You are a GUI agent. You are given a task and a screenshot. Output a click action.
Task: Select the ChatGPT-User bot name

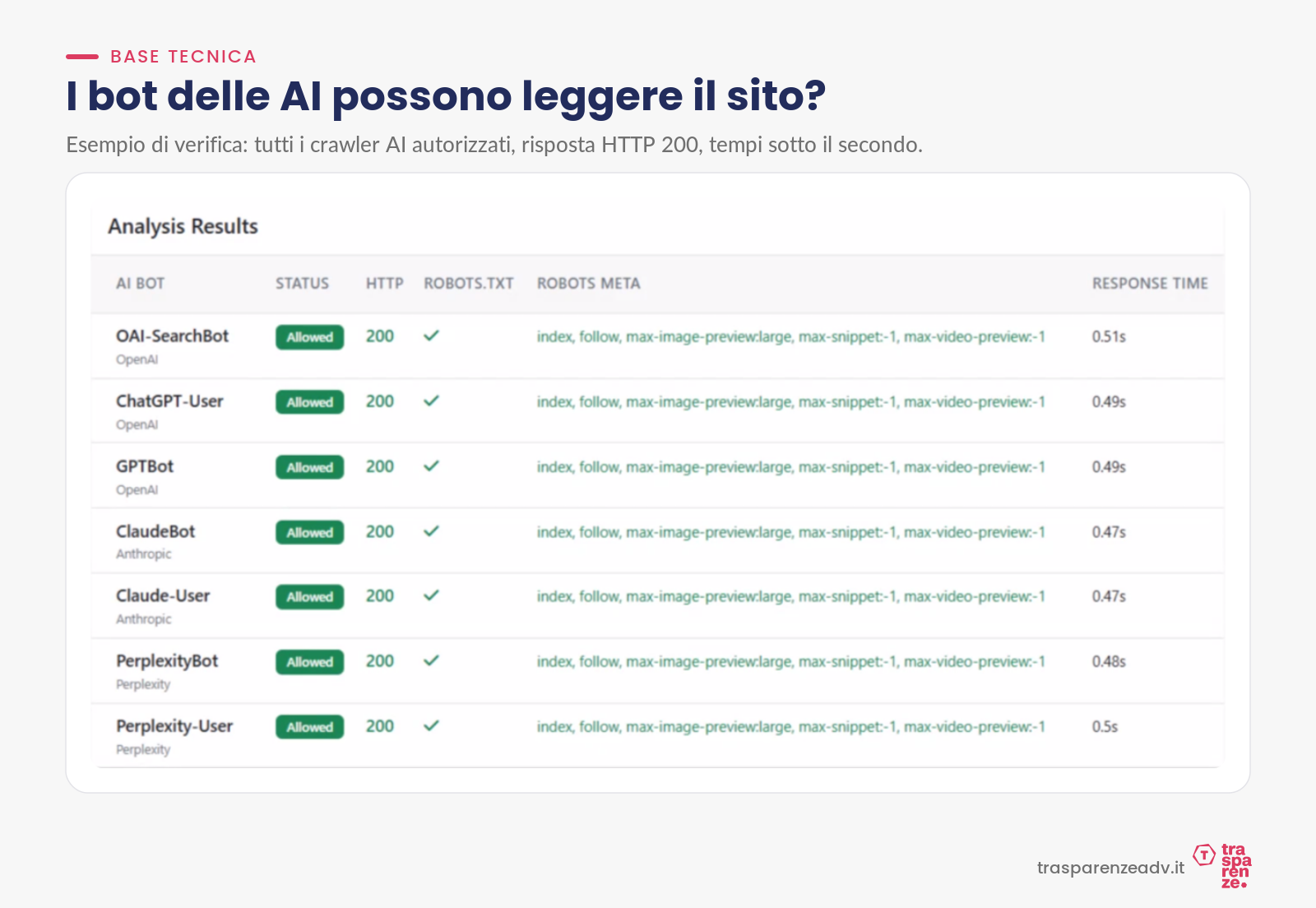(169, 401)
